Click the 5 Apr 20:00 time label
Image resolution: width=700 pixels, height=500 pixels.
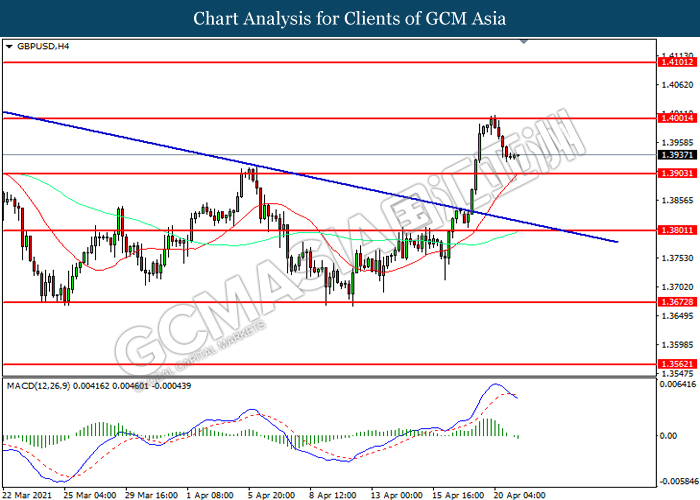[x=271, y=495]
